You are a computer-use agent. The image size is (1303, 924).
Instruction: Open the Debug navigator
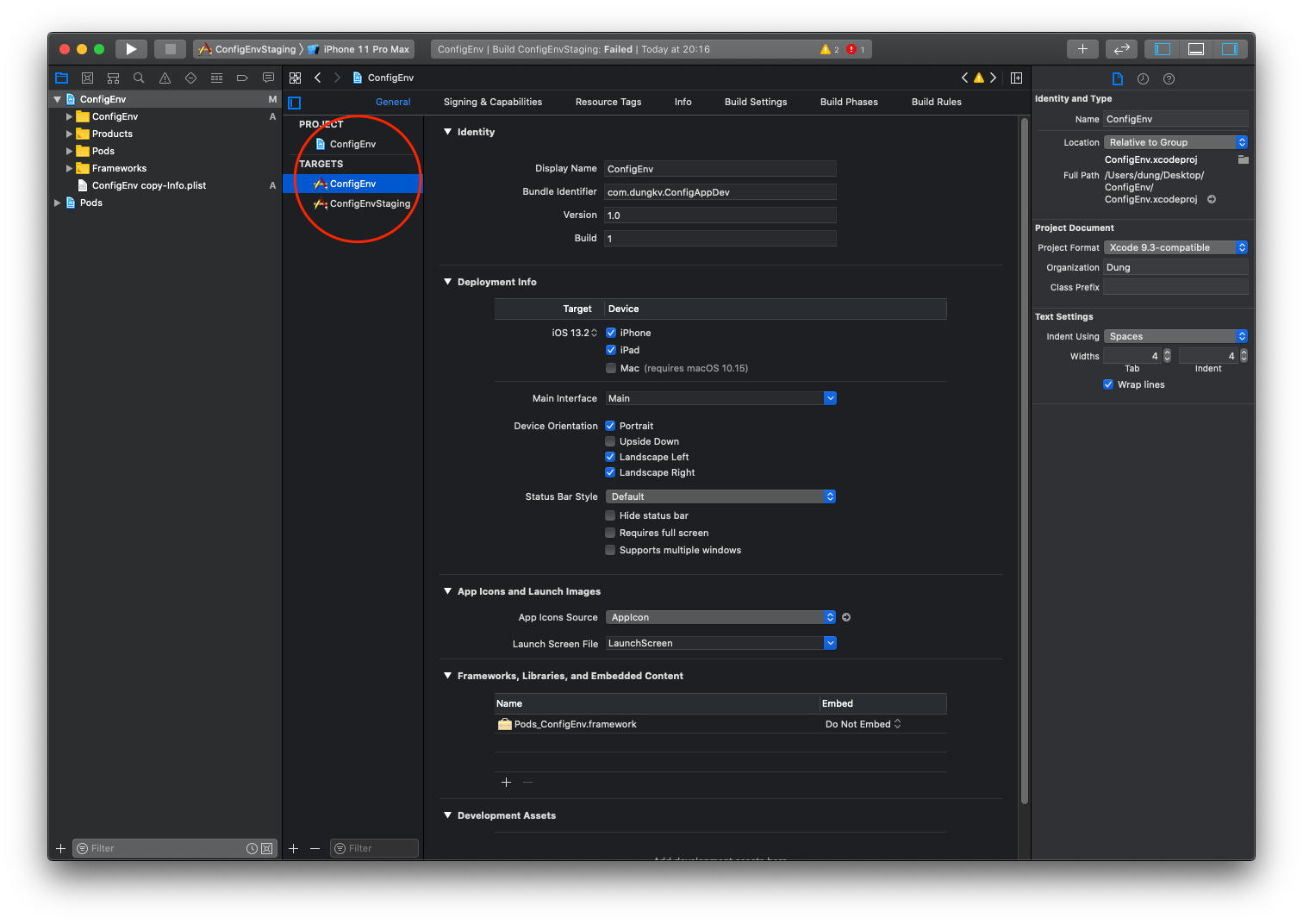216,78
